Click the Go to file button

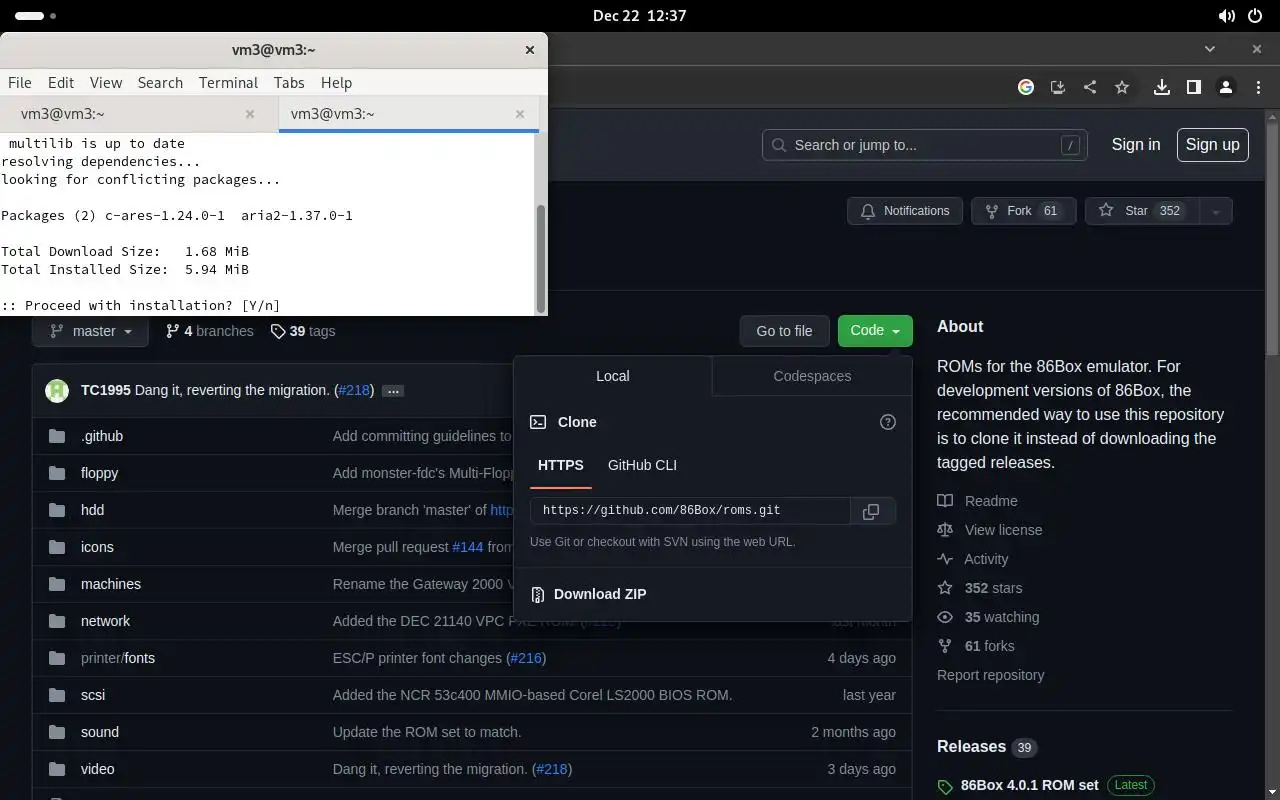[784, 331]
